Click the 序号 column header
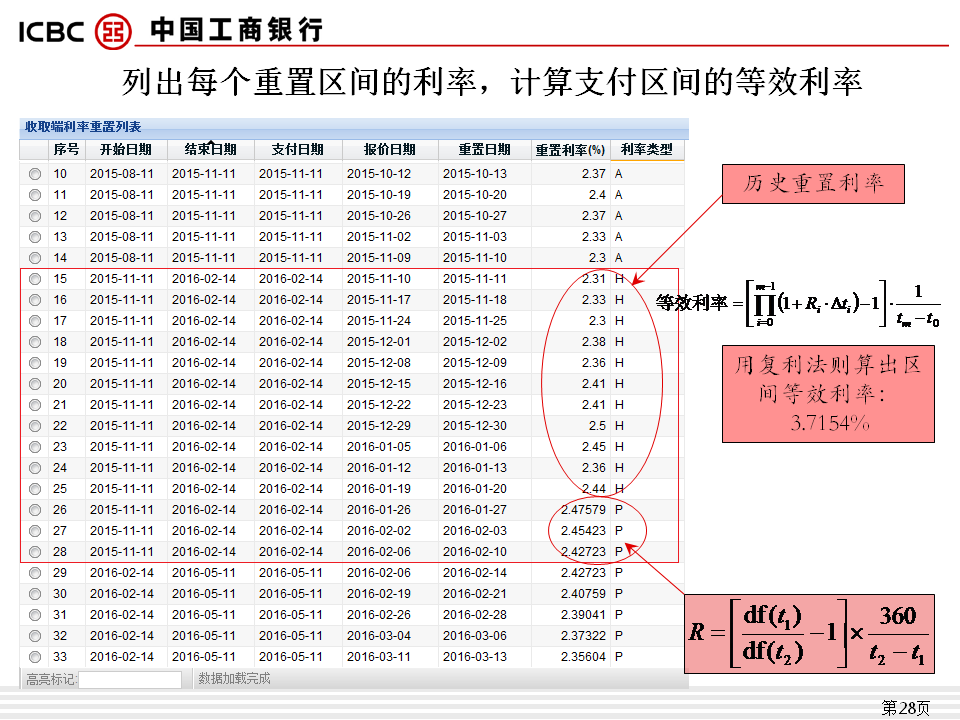The height and width of the screenshot is (720, 960). pos(66,150)
